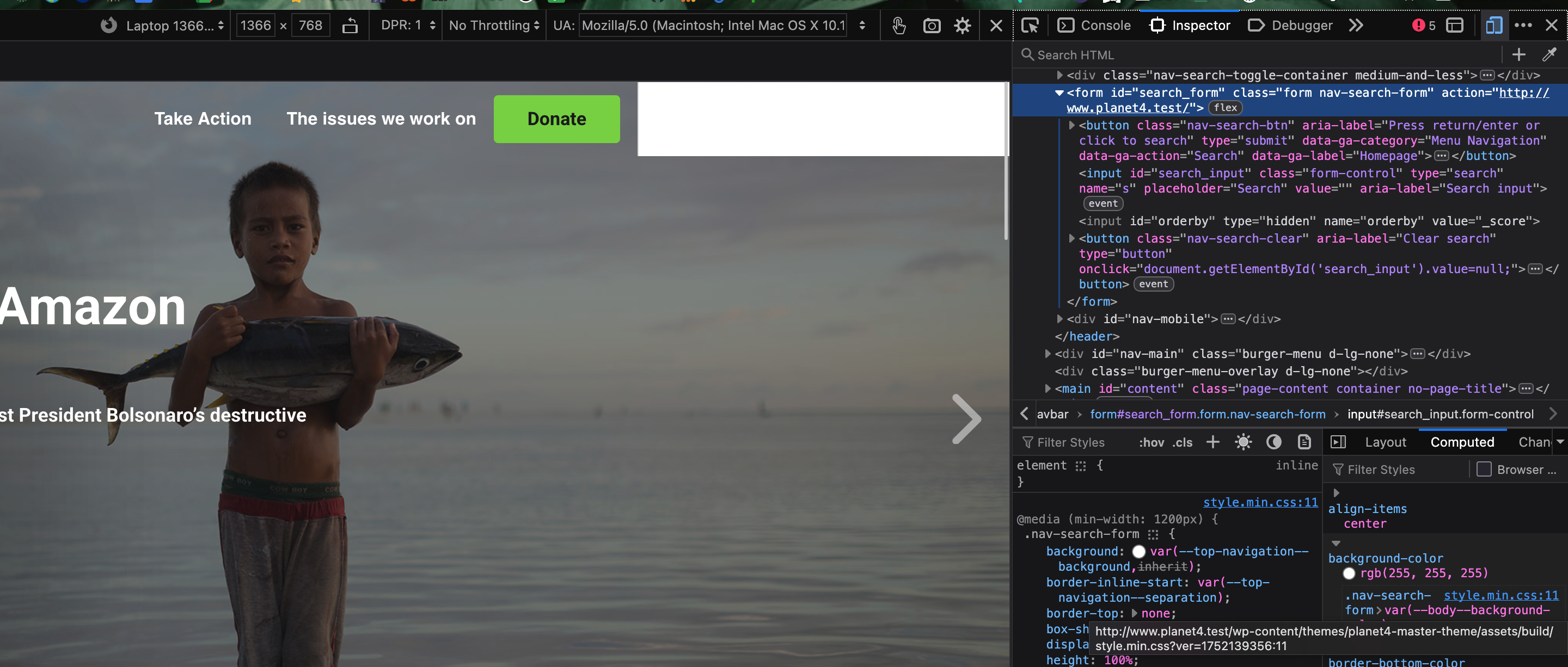This screenshot has width=1568, height=667.
Task: Click the flex badge on search_form
Action: [1226, 108]
